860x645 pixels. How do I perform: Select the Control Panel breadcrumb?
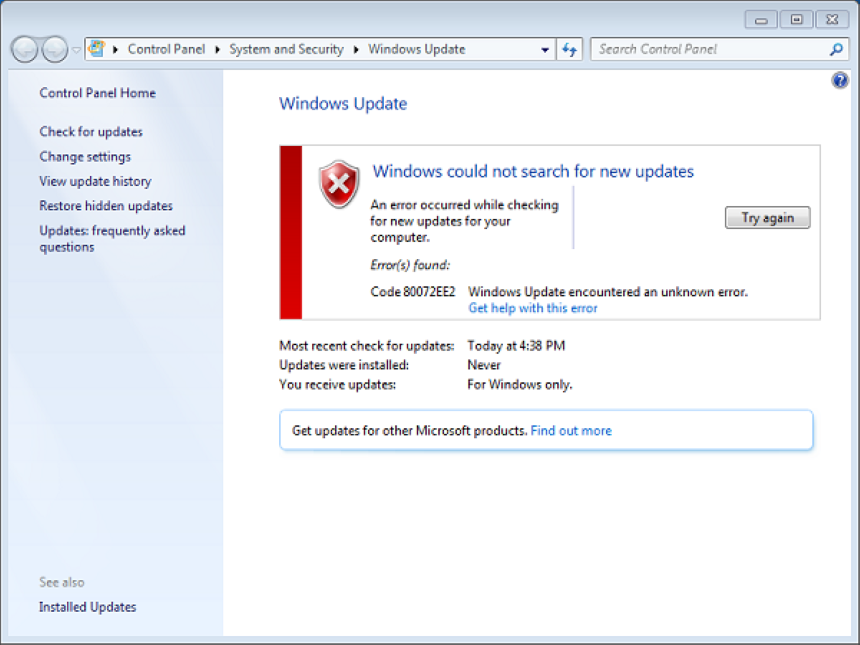[166, 49]
